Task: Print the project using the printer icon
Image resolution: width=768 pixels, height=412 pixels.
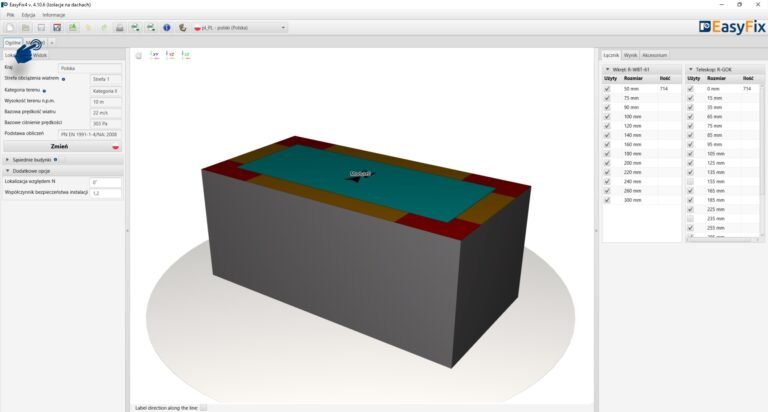Action: [120, 28]
